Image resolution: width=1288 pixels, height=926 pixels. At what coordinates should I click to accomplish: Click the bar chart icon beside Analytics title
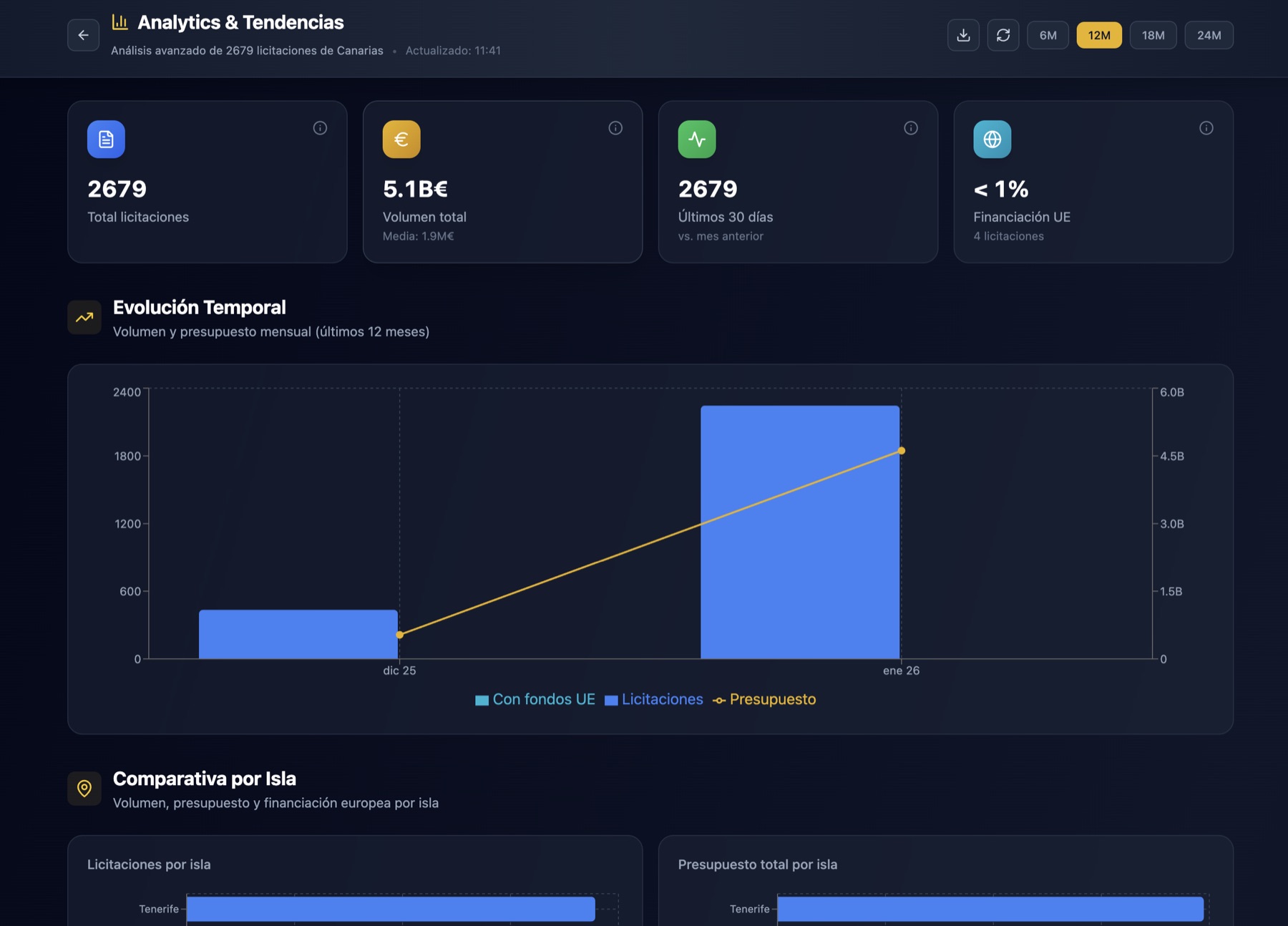tap(119, 22)
